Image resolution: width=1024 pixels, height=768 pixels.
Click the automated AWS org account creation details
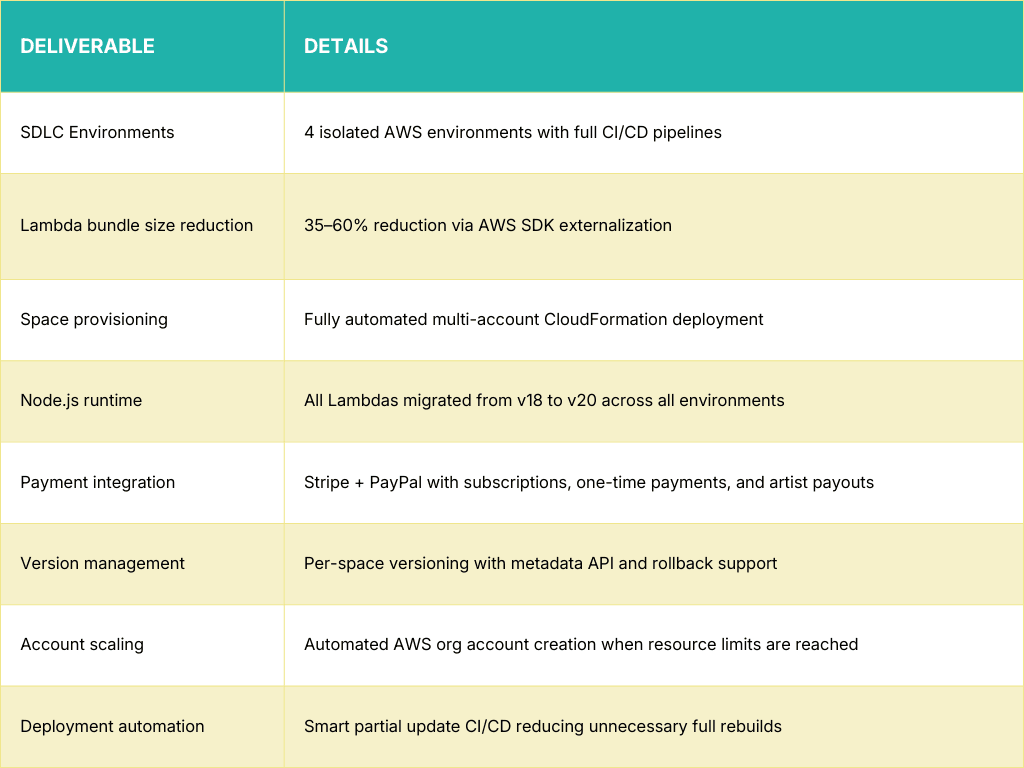(x=580, y=644)
